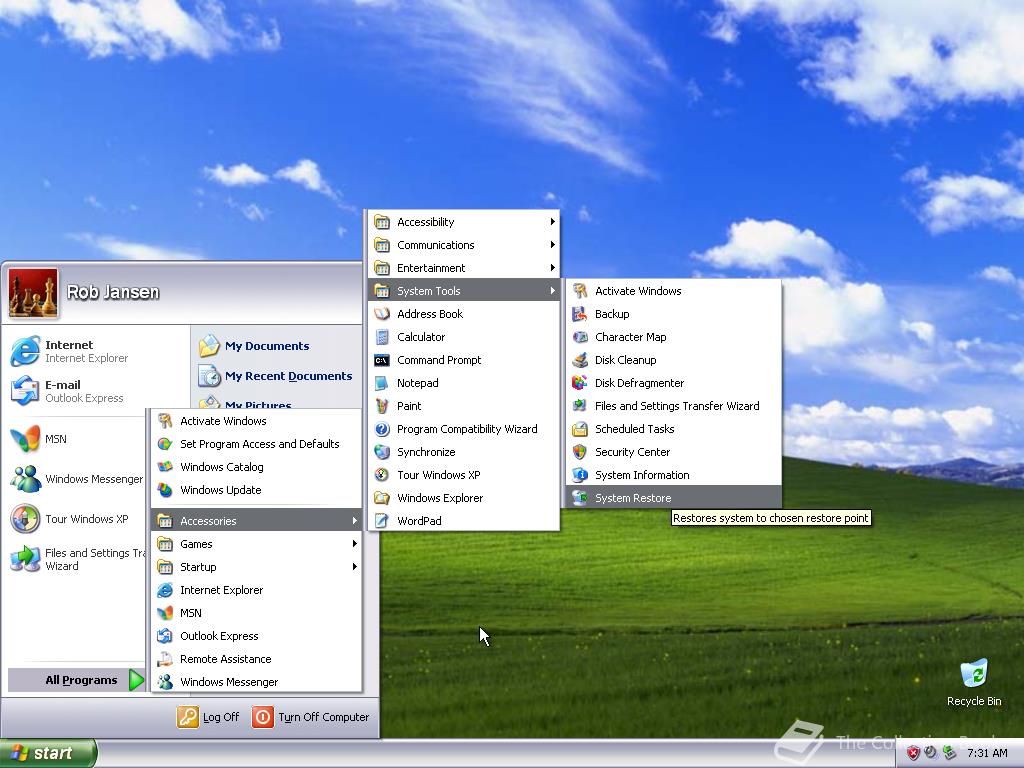Open the Recycle Bin desktop icon
The height and width of the screenshot is (768, 1024).
[974, 683]
